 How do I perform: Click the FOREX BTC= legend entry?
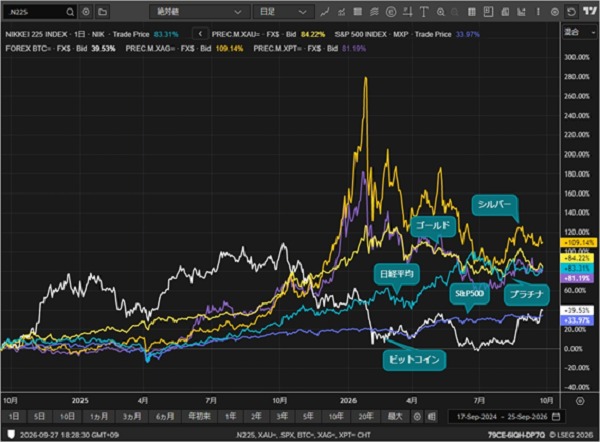coord(60,49)
